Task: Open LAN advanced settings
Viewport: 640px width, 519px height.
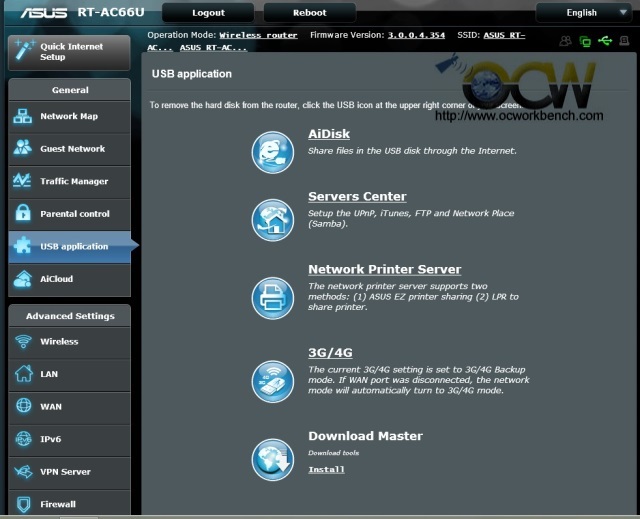Action: [69, 374]
